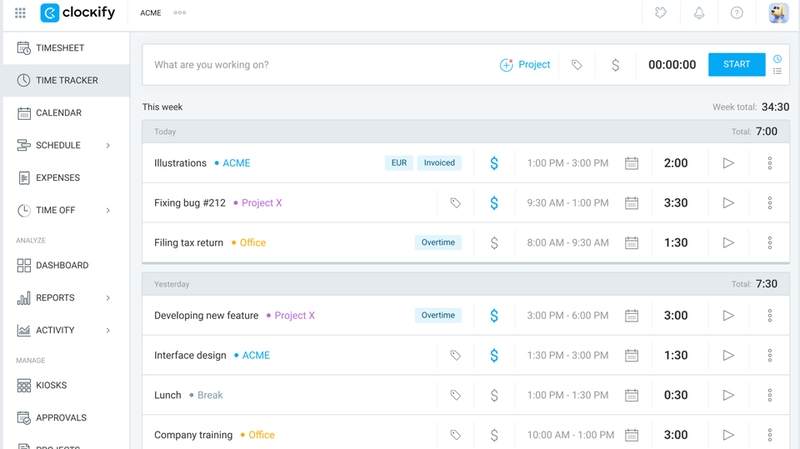The height and width of the screenshot is (449, 800).
Task: Toggle billable for Illustrations entry
Action: click(494, 163)
